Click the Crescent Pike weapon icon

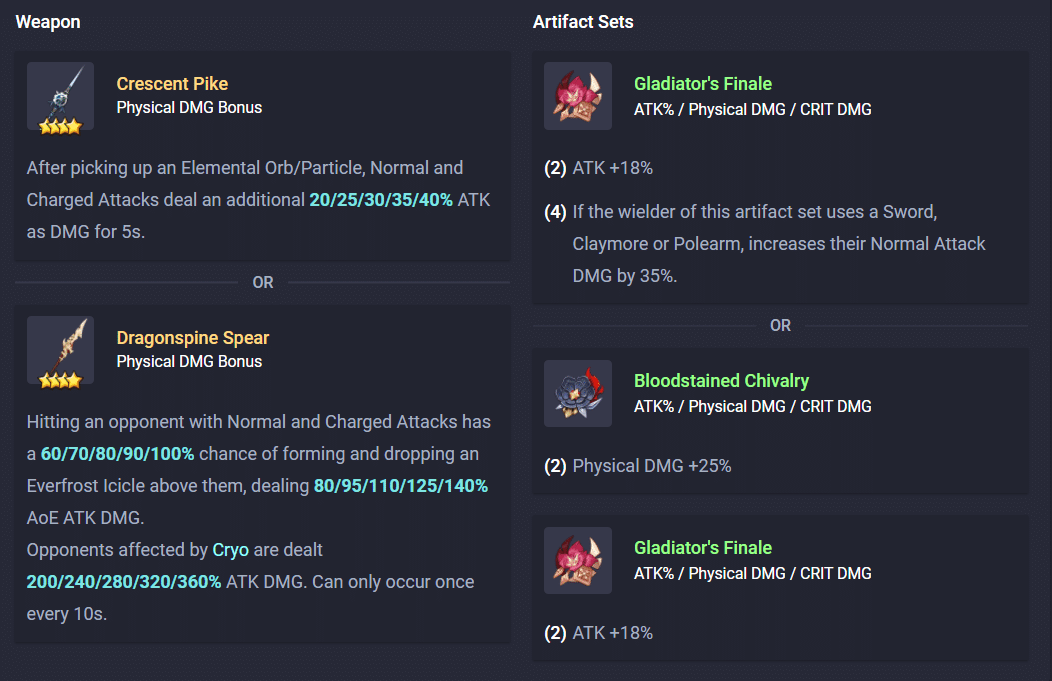click(x=60, y=95)
